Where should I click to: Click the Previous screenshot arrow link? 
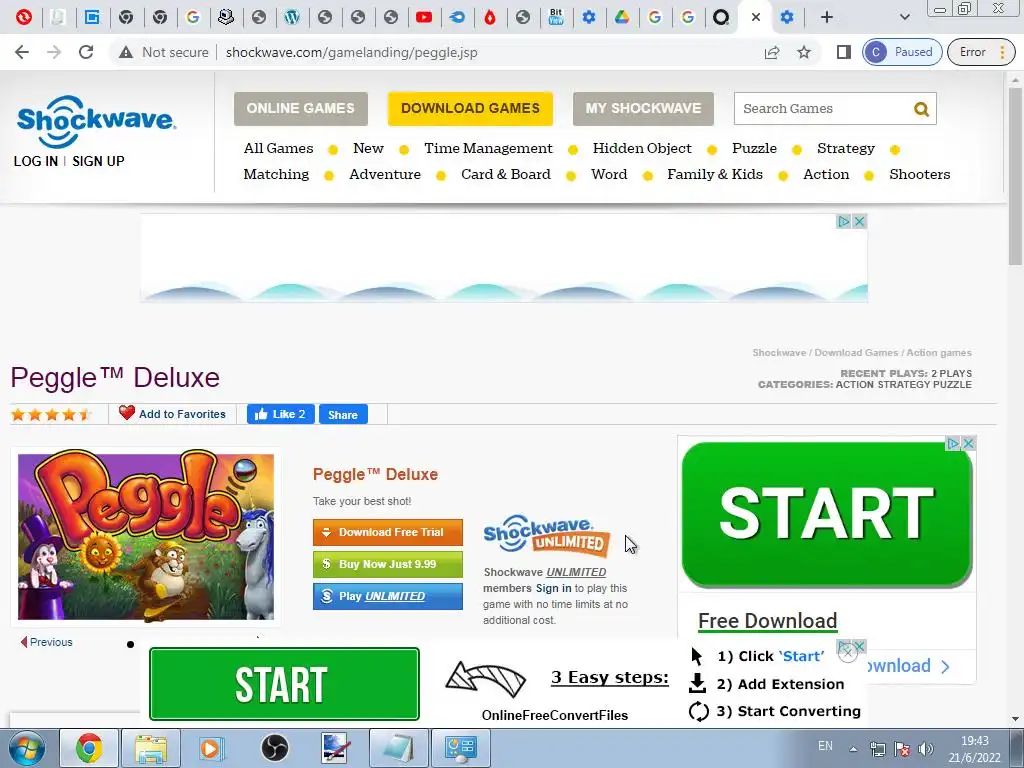[x=46, y=642]
